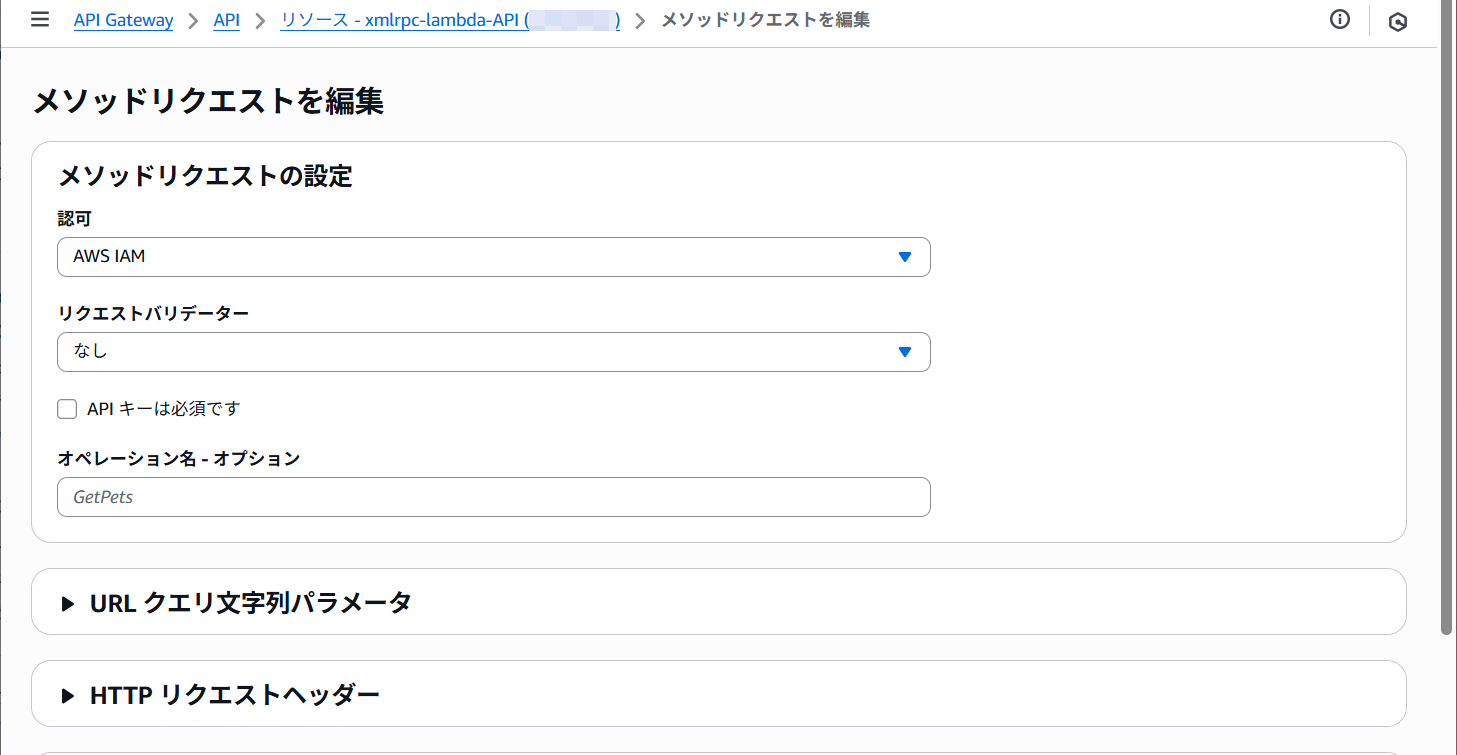Viewport: 1457px width, 755px height.
Task: Open the リクエストバリデーター dropdown showing なし
Action: [480, 352]
